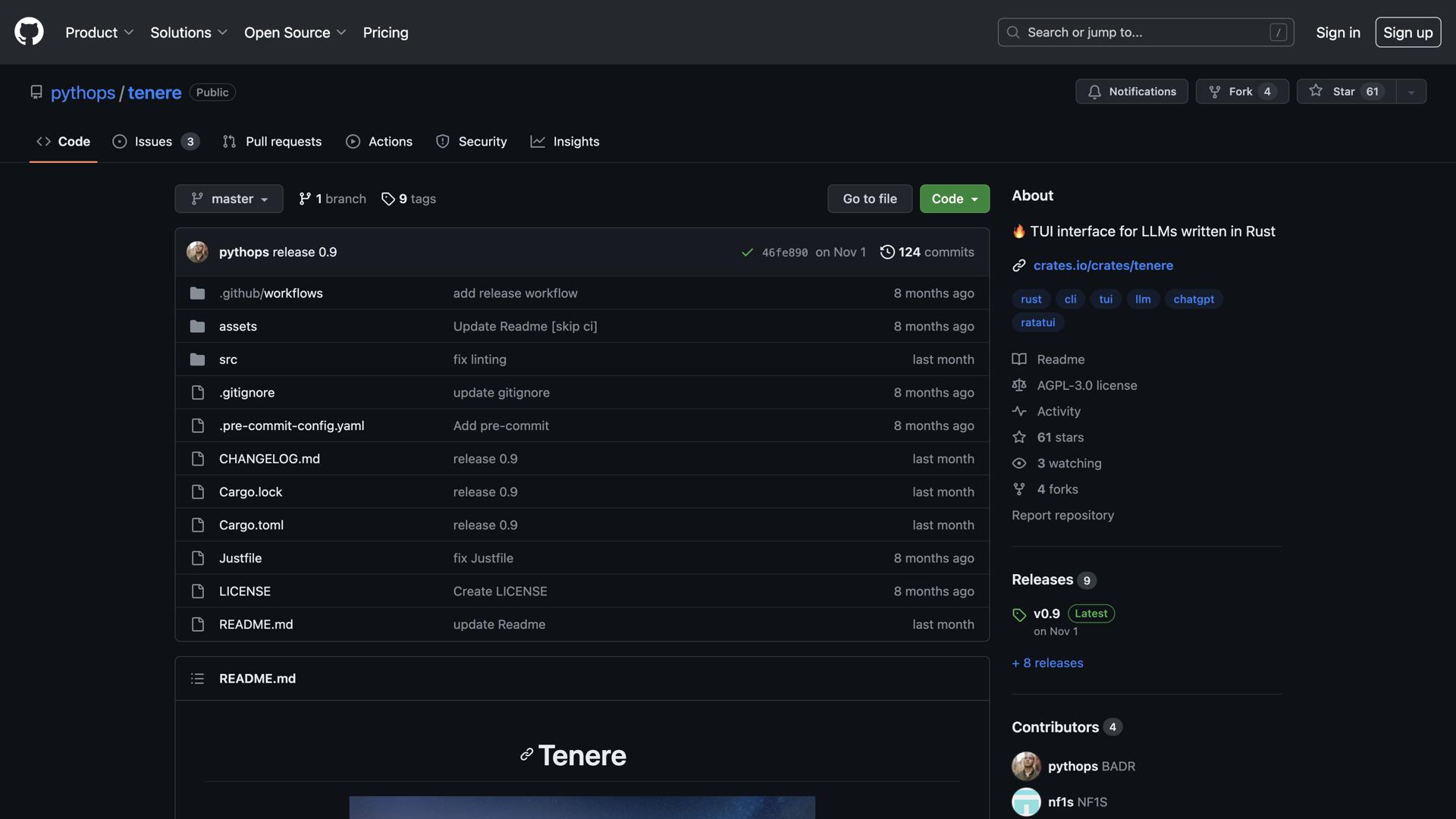Click the Tenere heading anchor link icon
1456x819 pixels.
[526, 755]
